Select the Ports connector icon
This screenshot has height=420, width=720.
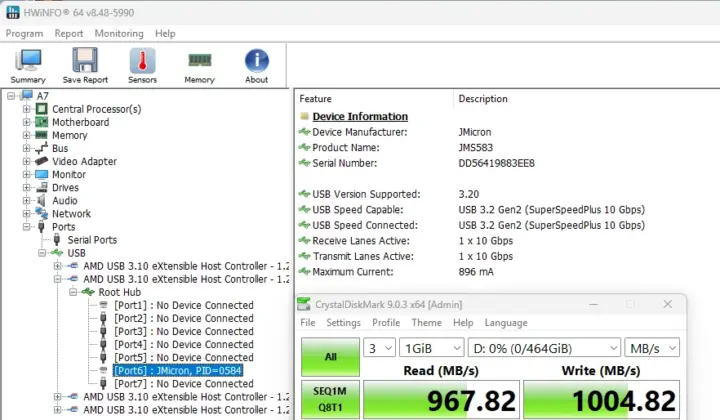[x=41, y=227]
